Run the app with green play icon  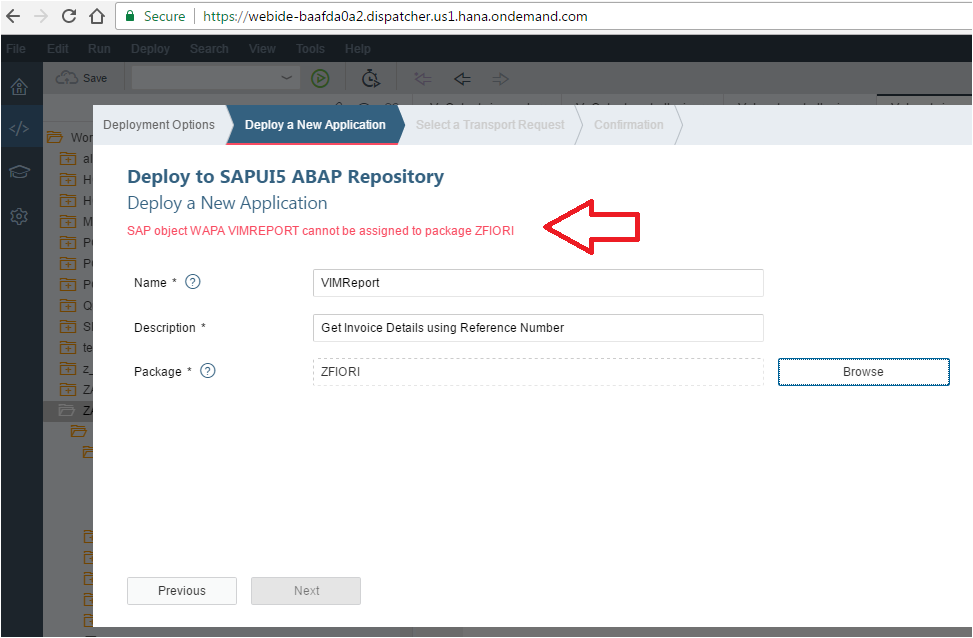tap(320, 78)
